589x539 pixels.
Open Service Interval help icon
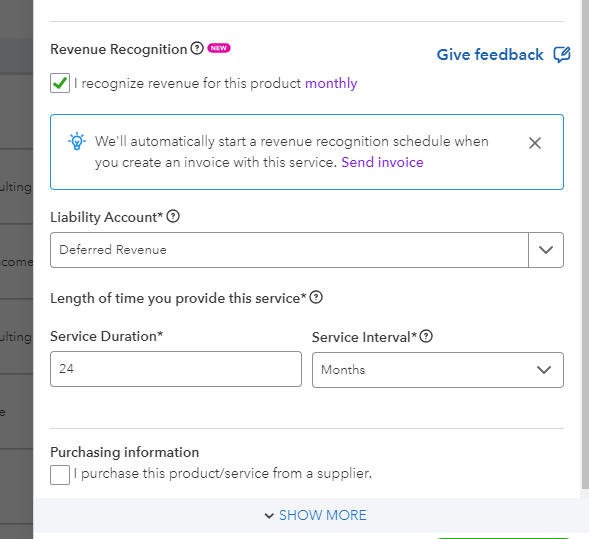(x=426, y=336)
